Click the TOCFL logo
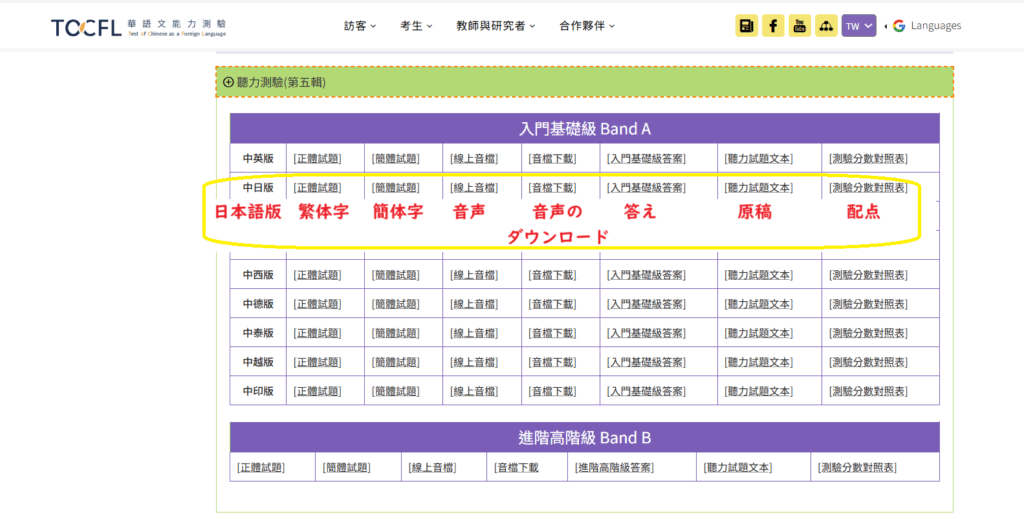This screenshot has width=1024, height=519. coord(139,27)
